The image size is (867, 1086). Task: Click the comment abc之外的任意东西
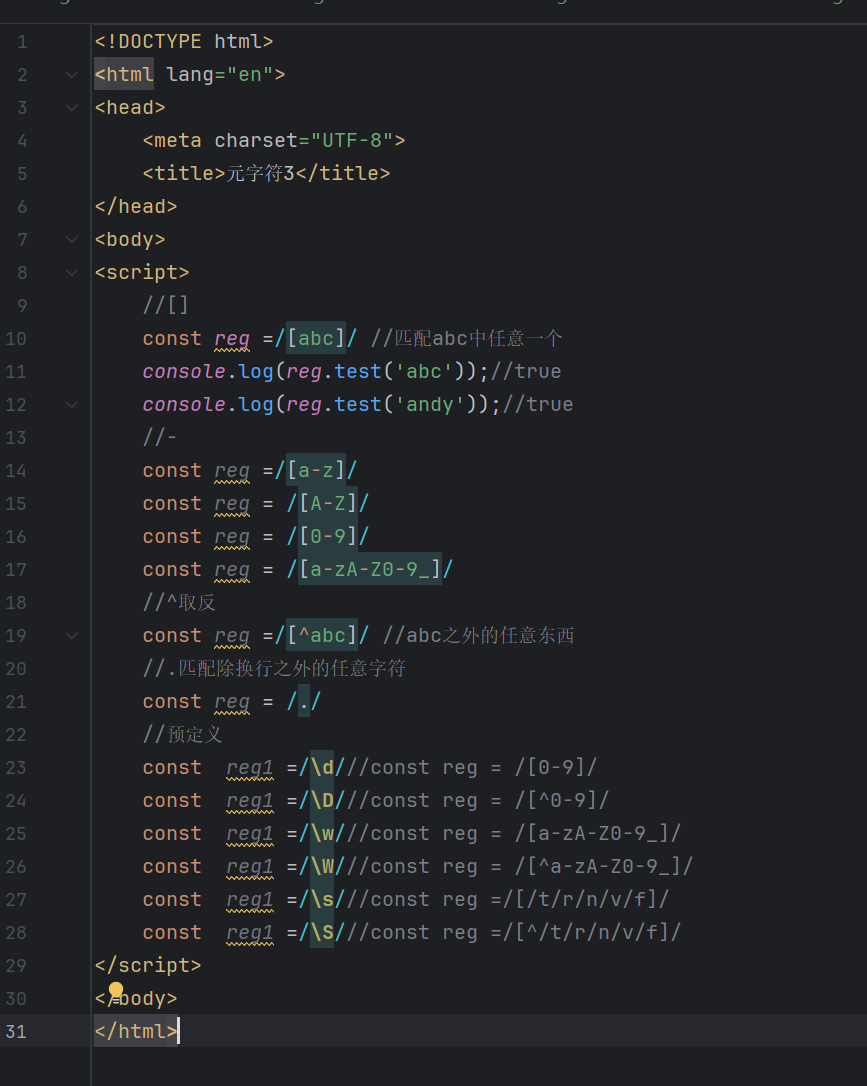[490, 635]
